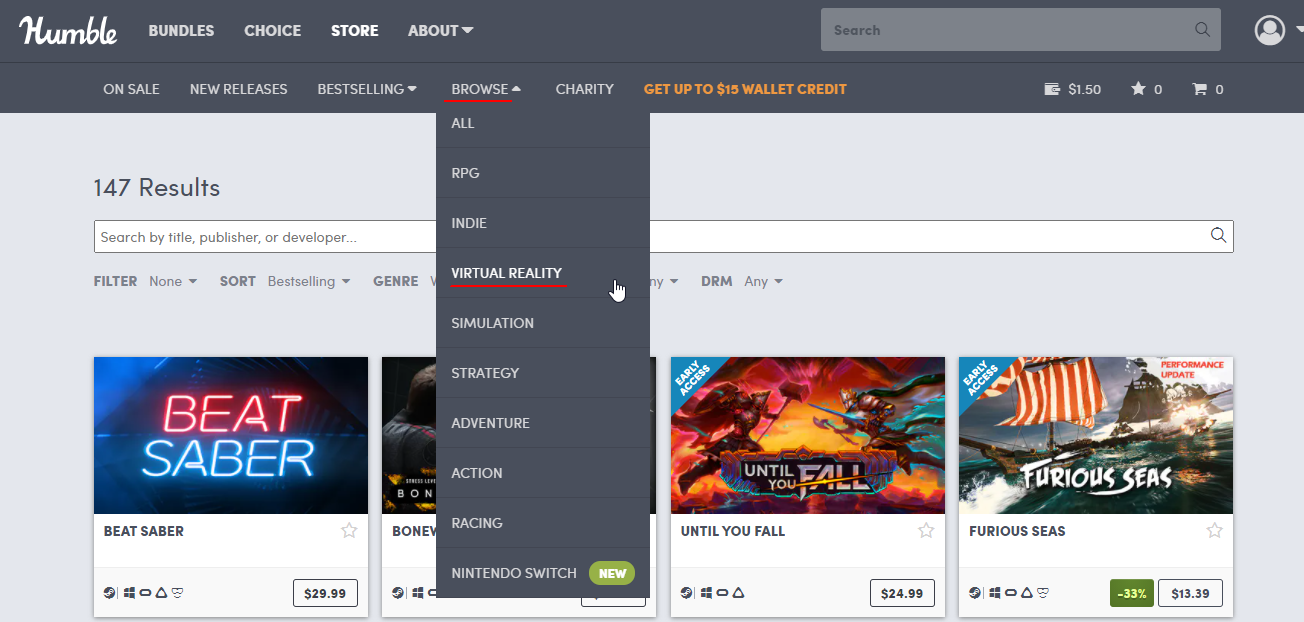
Task: Click the Beat Saber title text
Action: click(144, 531)
